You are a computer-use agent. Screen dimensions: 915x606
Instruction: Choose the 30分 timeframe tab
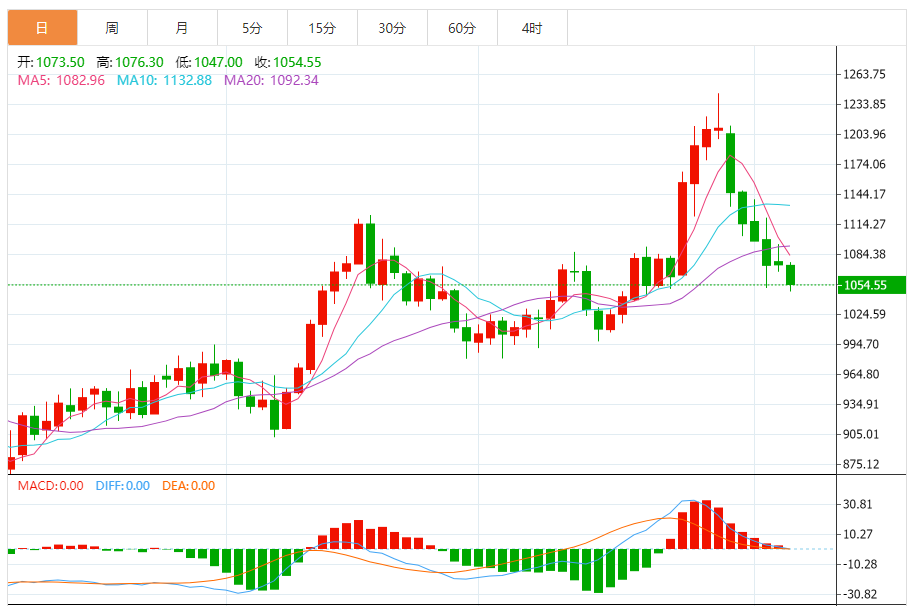(393, 27)
